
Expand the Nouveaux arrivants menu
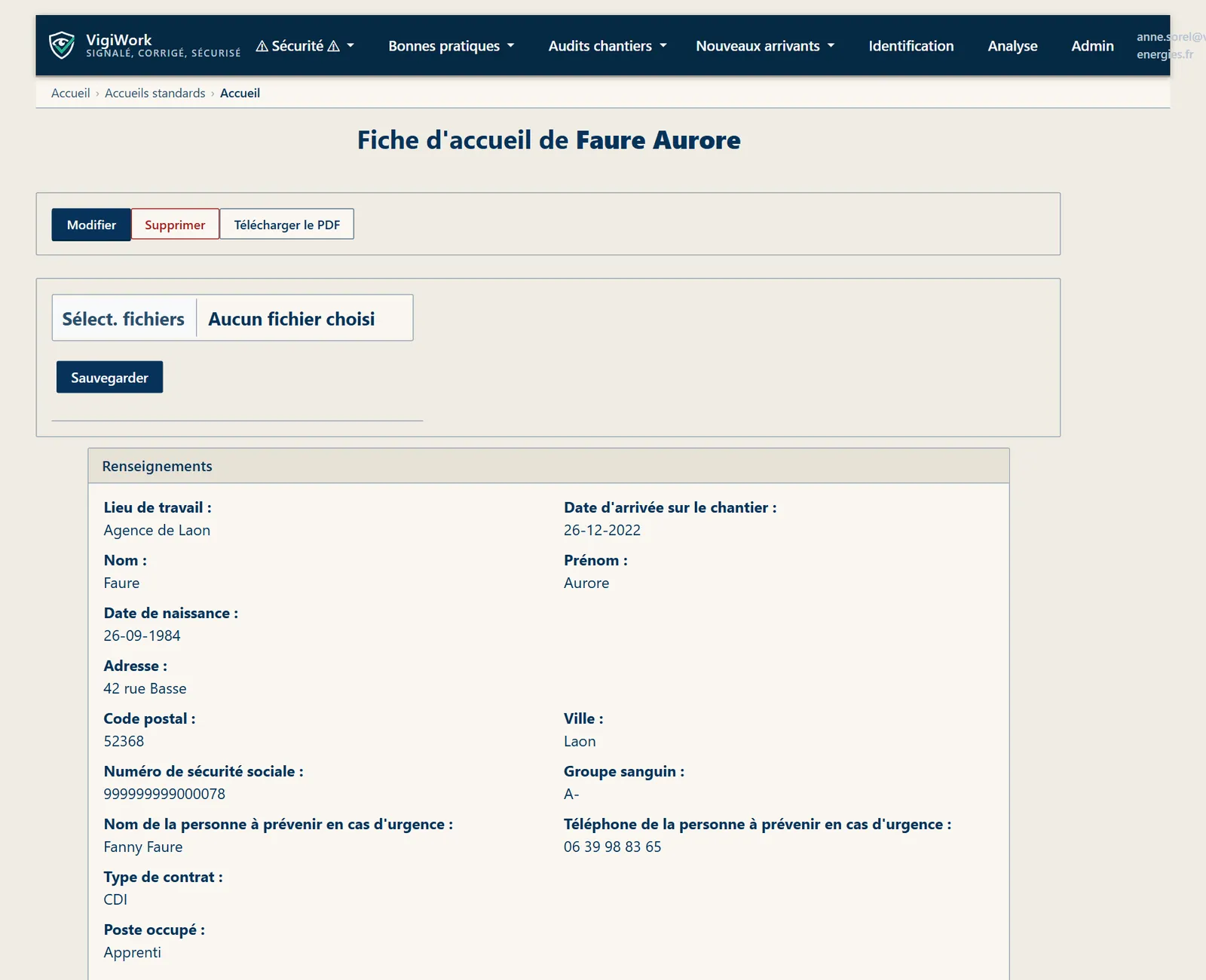click(765, 46)
